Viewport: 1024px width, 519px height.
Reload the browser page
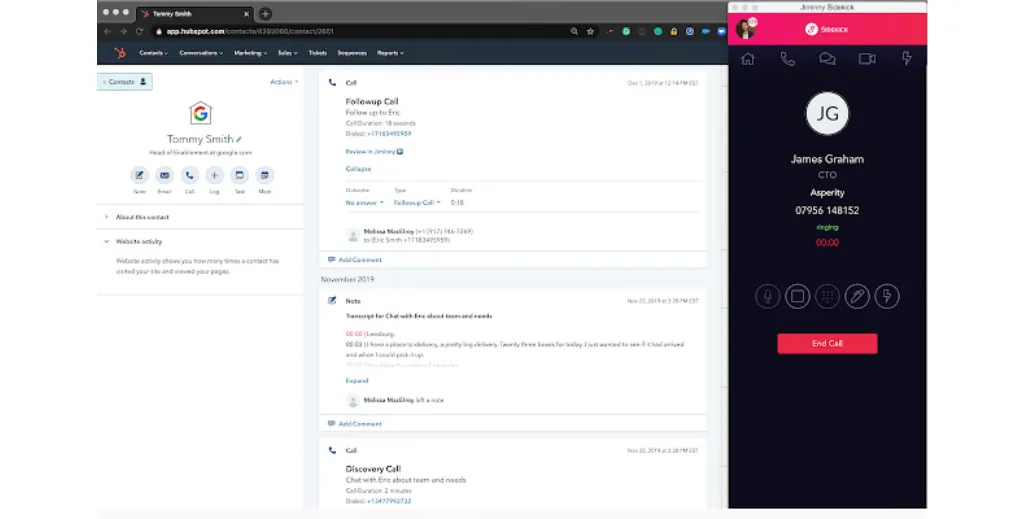coord(139,31)
